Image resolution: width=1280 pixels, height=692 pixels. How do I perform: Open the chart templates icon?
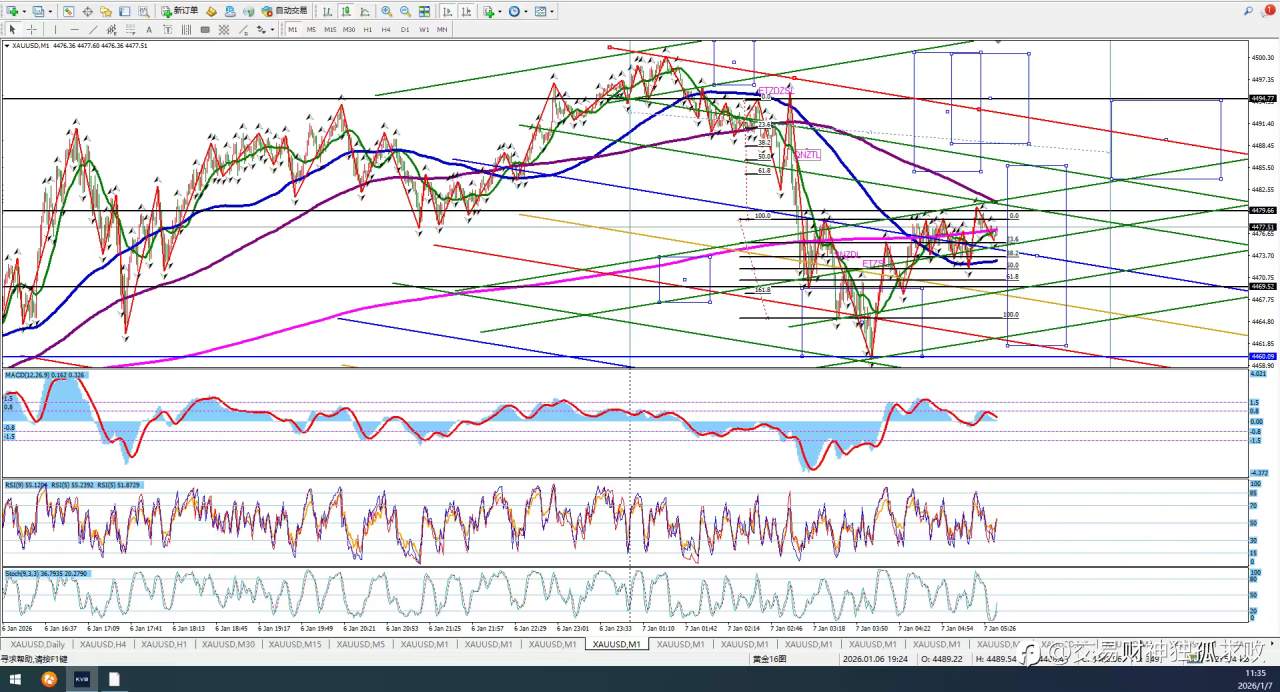(540, 11)
